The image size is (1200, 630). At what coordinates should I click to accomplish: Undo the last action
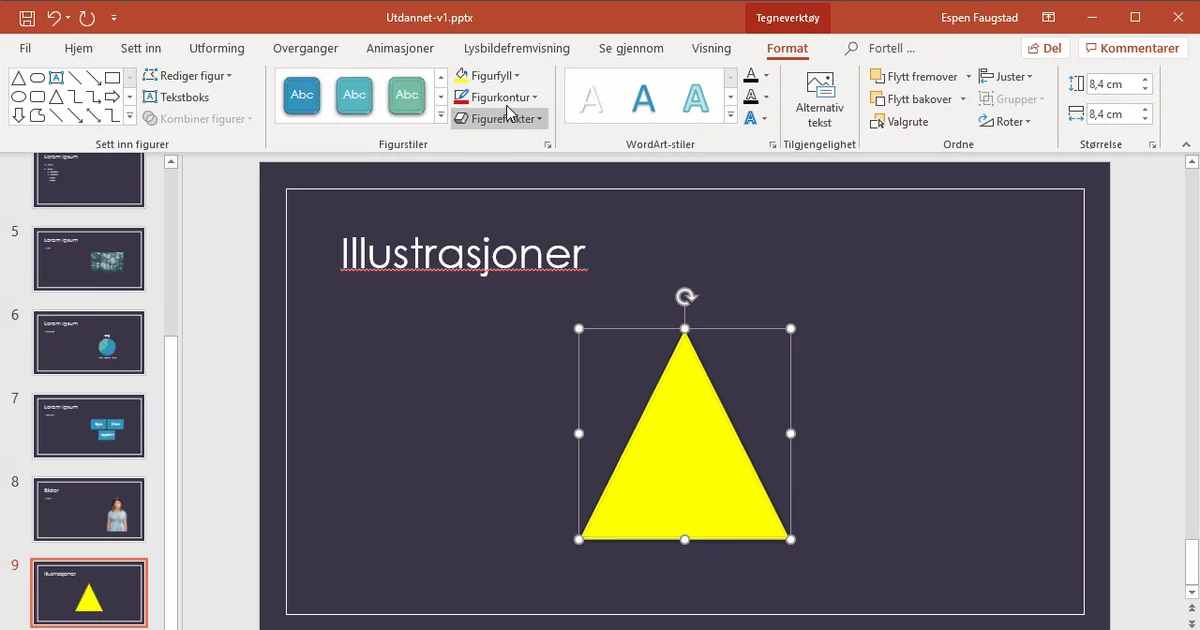(54, 17)
